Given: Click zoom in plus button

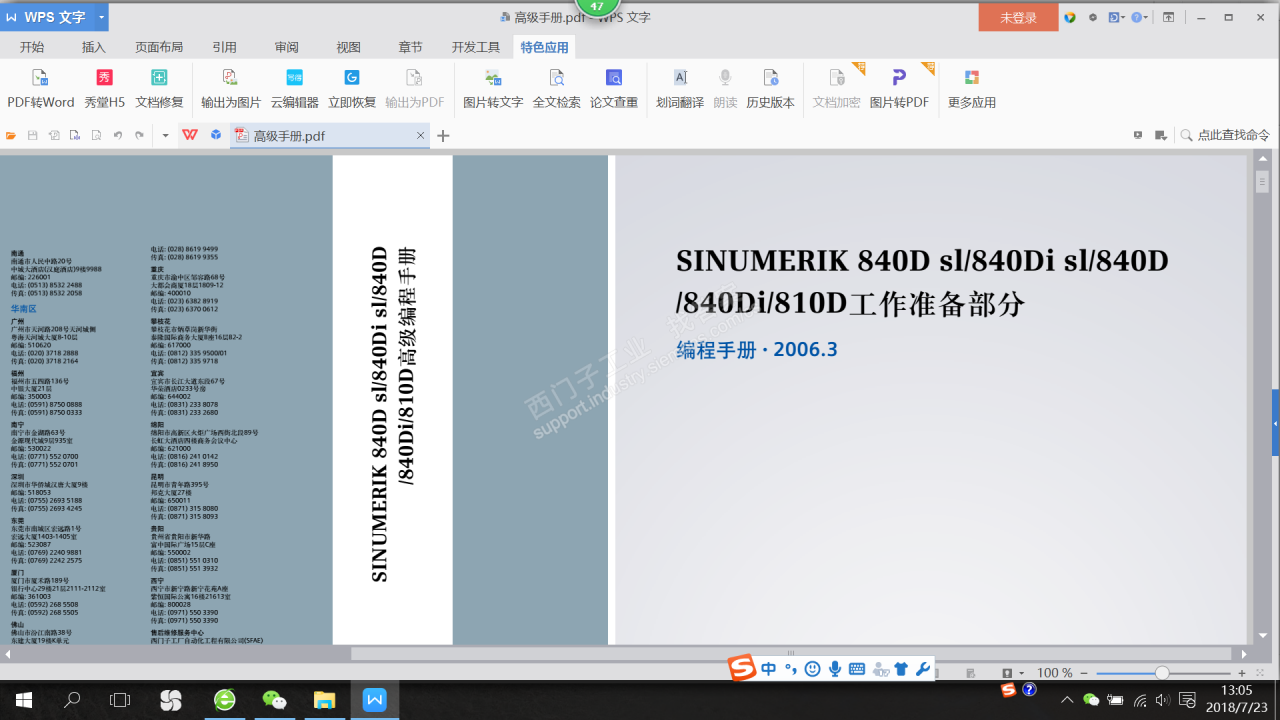Looking at the screenshot, I should 1242,673.
